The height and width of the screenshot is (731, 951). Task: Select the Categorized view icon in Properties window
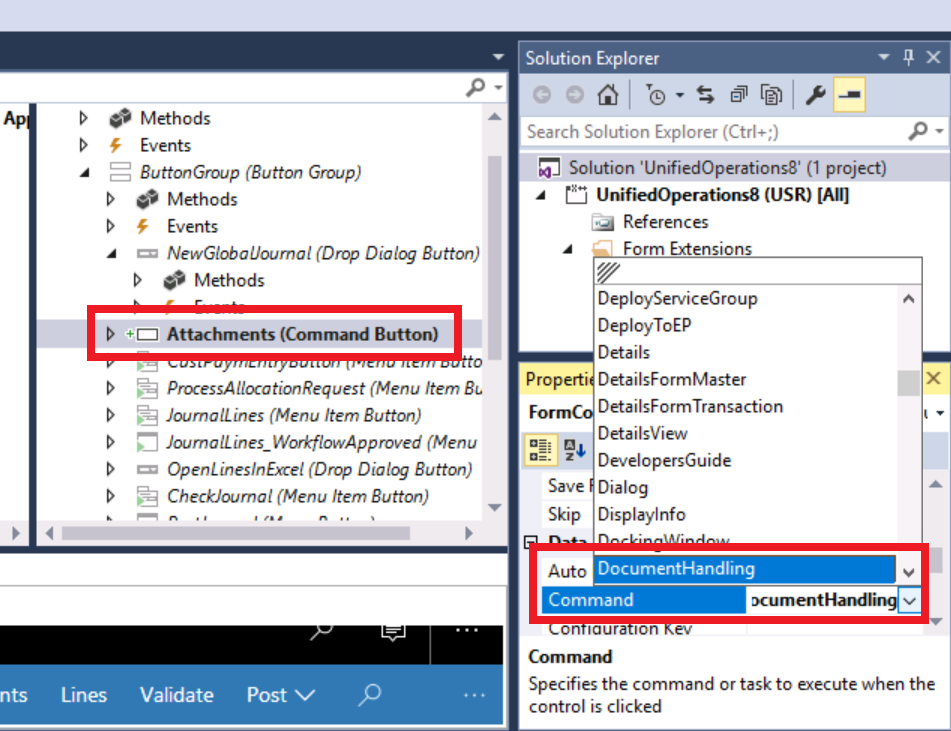tap(540, 449)
